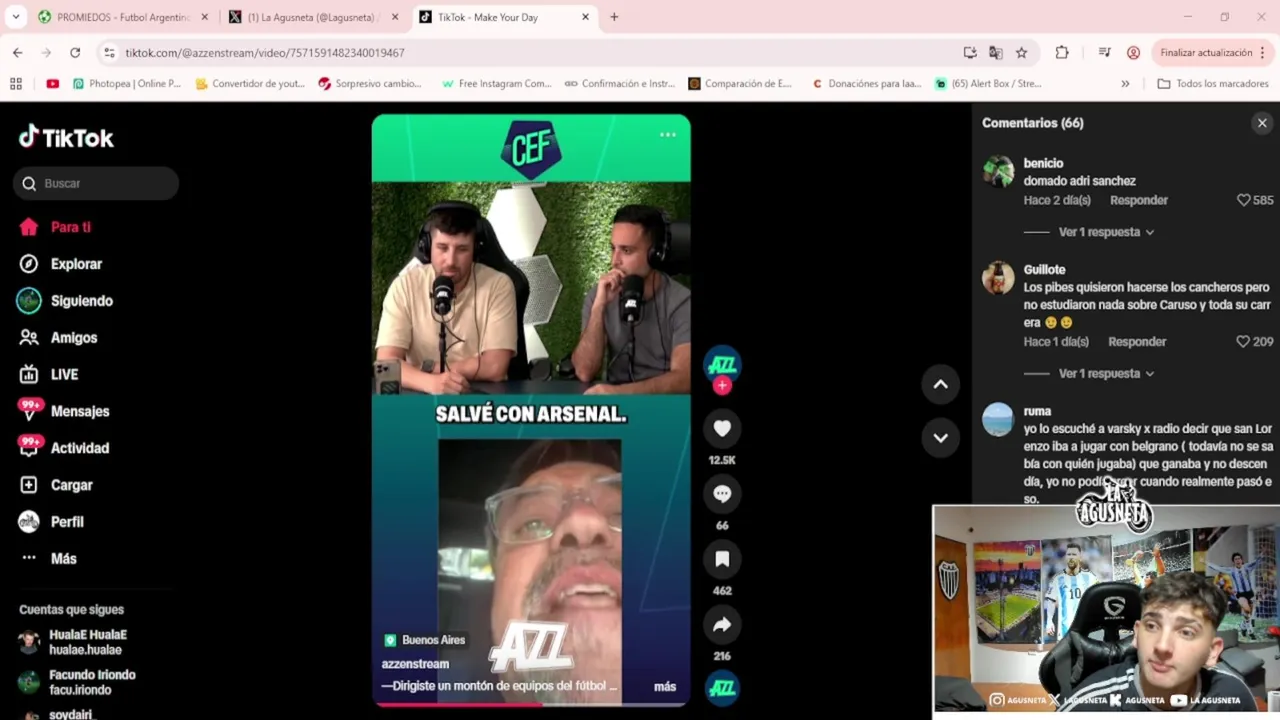This screenshot has width=1280, height=720.
Task: Open a new browser tab
Action: pos(614,17)
